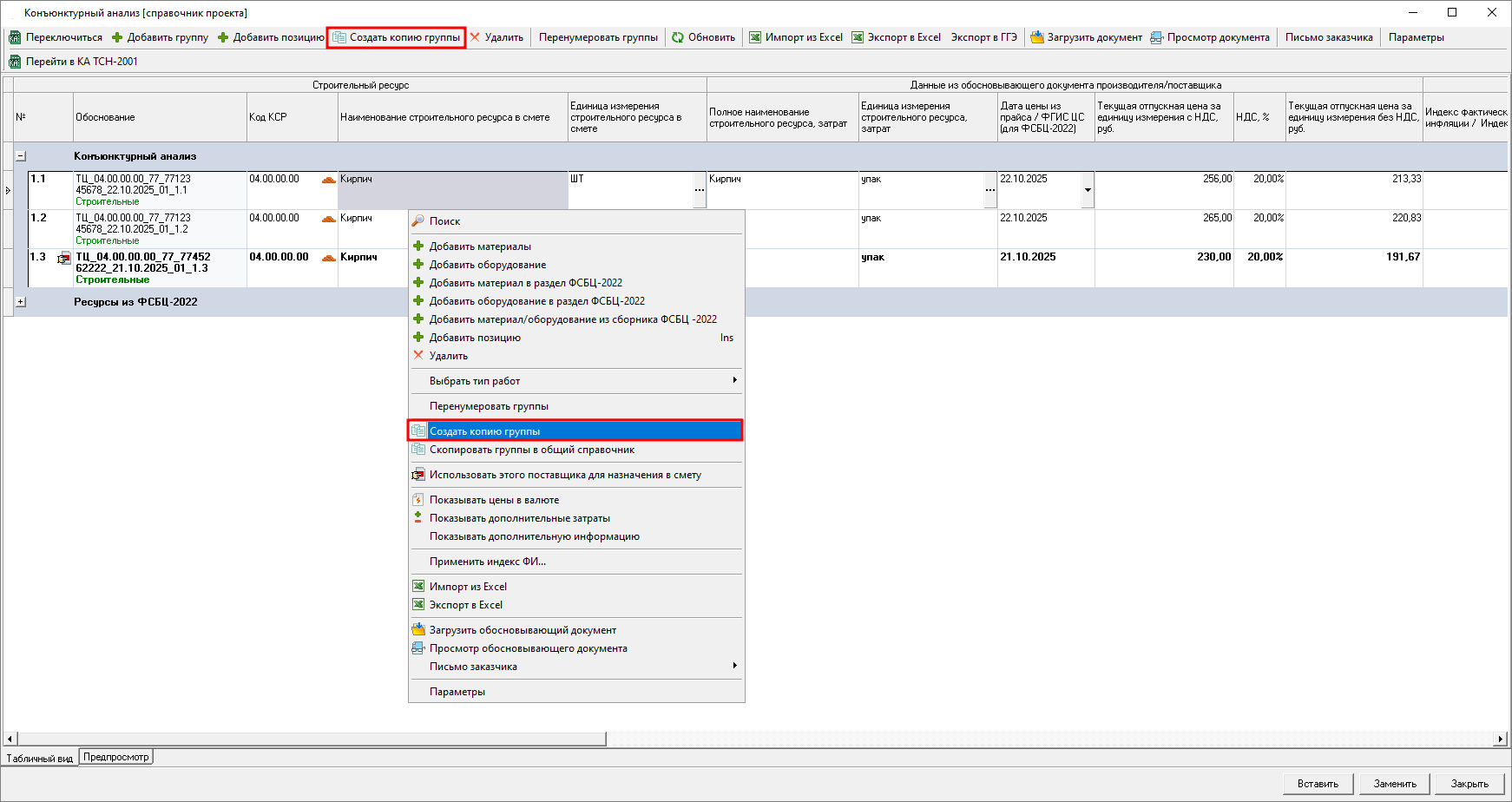
Task: Click the Закрыть button
Action: coord(1469,784)
